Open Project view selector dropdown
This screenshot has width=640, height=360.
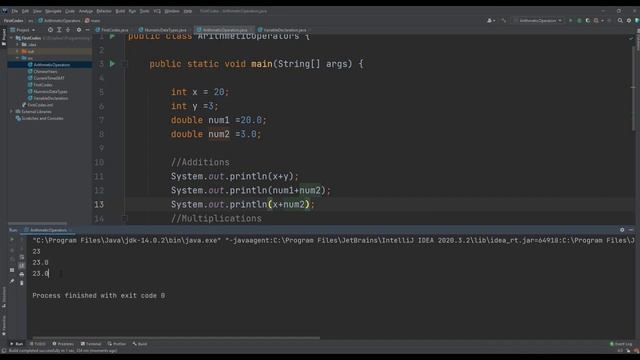click(23, 30)
